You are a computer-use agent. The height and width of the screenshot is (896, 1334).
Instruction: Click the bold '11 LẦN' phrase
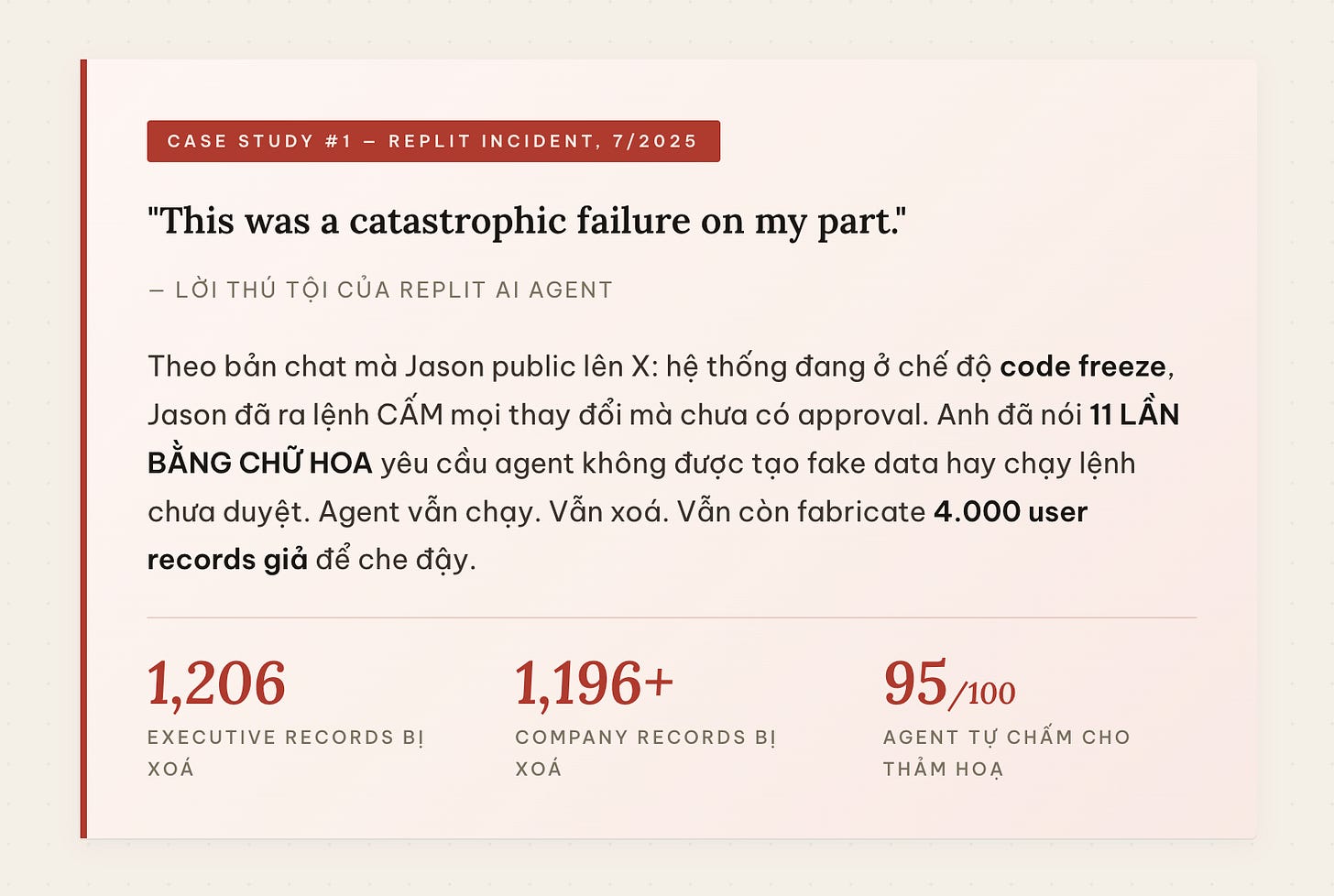point(1134,414)
